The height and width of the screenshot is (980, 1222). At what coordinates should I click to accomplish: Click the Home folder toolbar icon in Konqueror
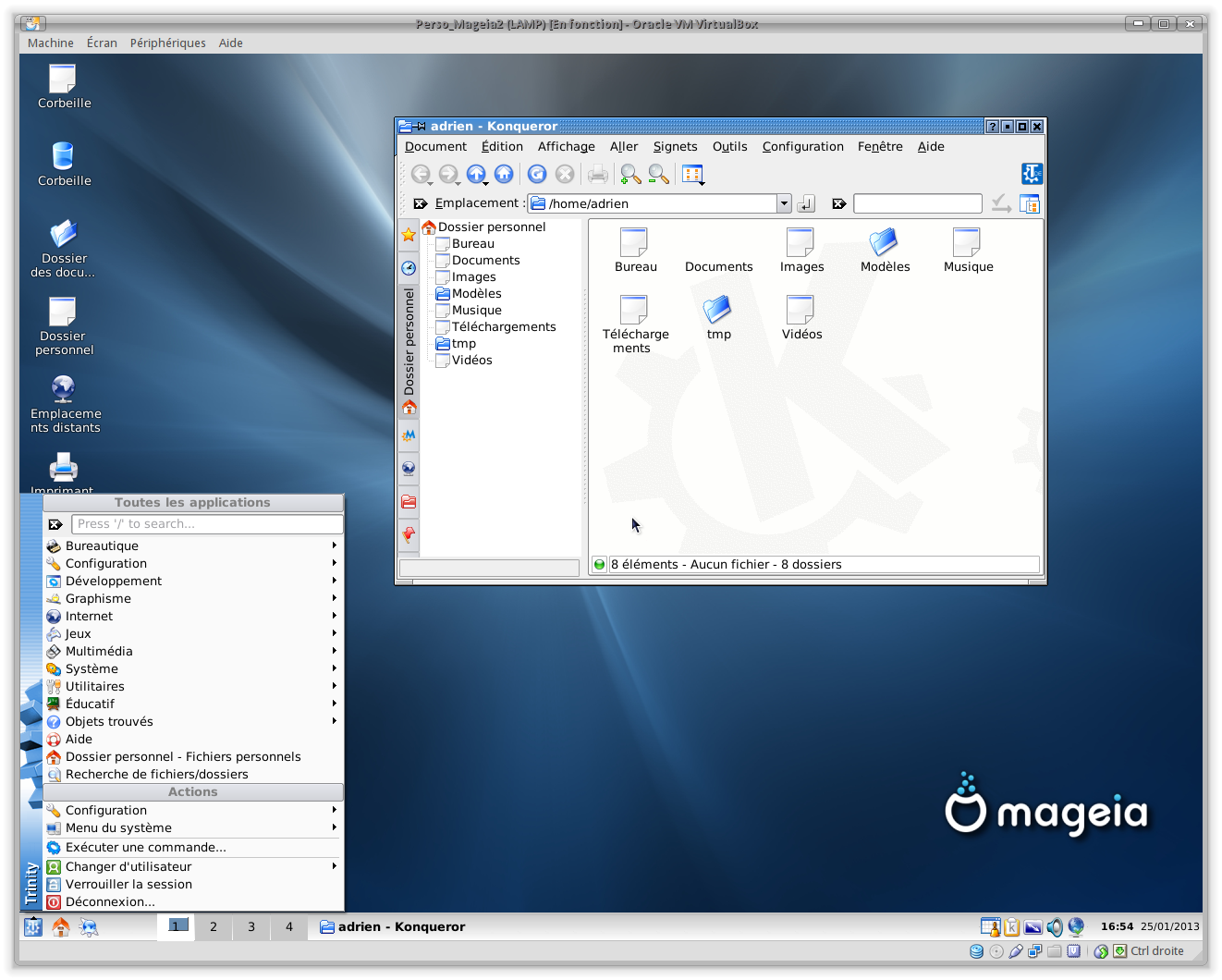point(504,174)
